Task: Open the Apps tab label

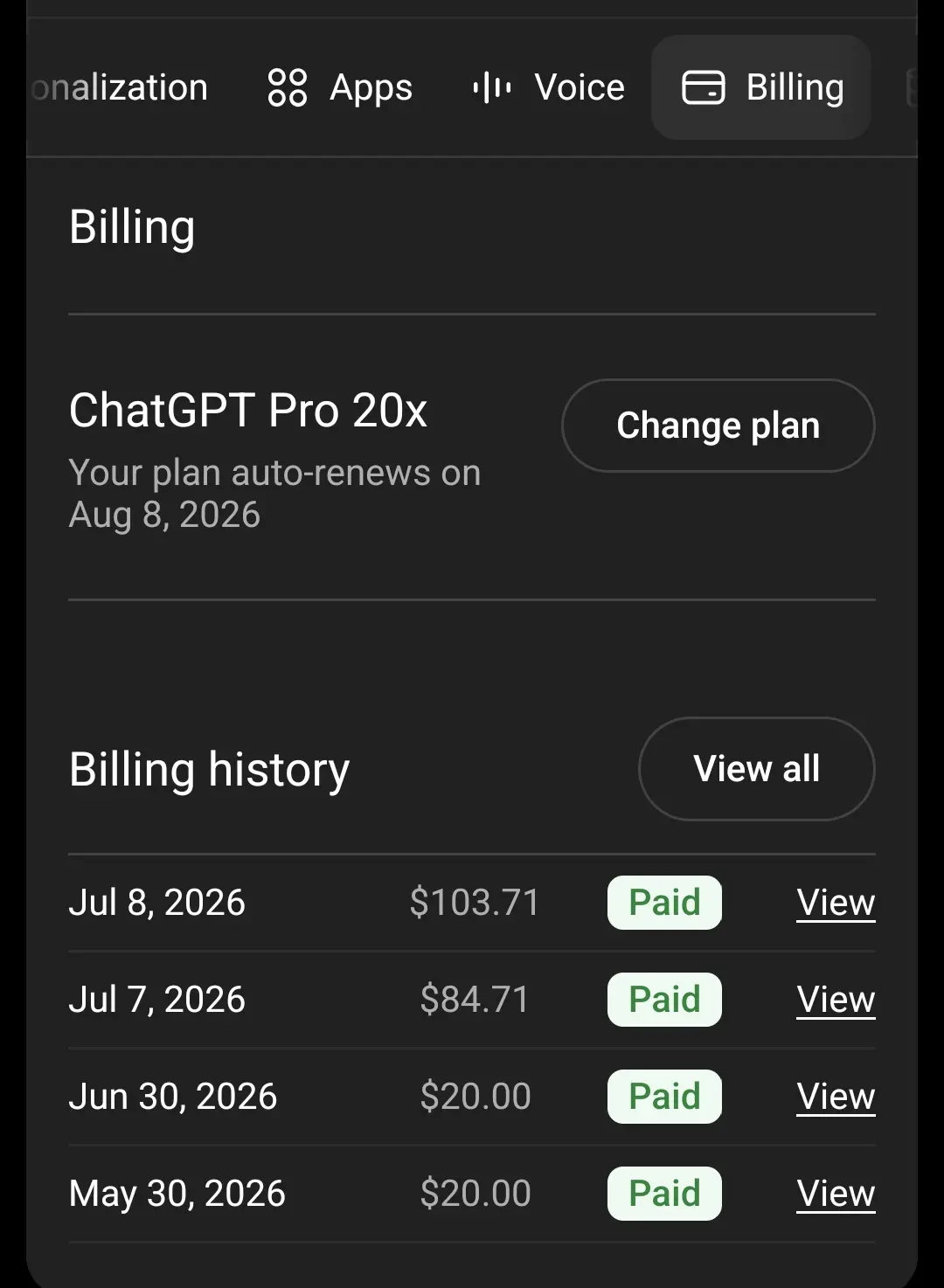Action: click(371, 88)
